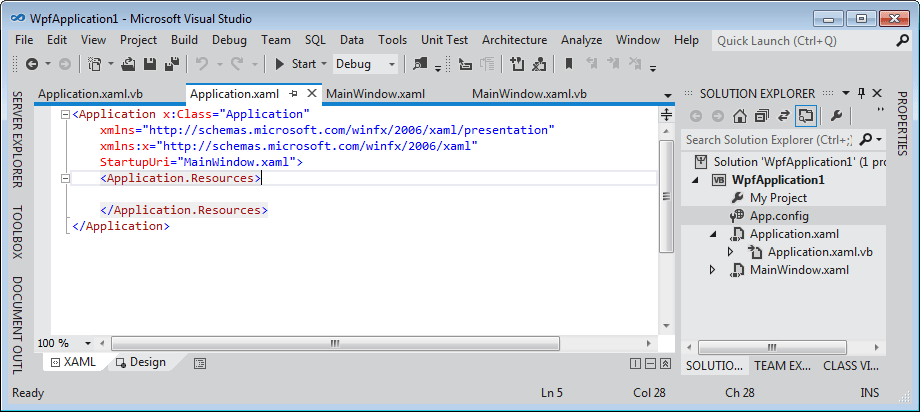
Task: Switch to the MainWindow.xaml document tab
Action: 376,94
